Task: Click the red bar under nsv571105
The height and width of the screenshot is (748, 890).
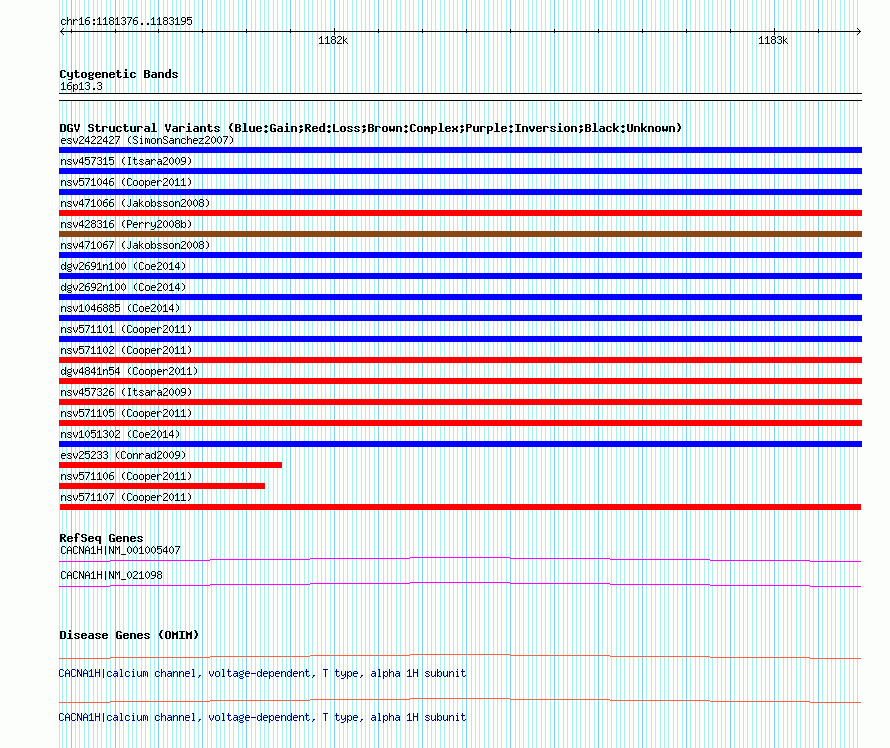Action: click(x=460, y=423)
